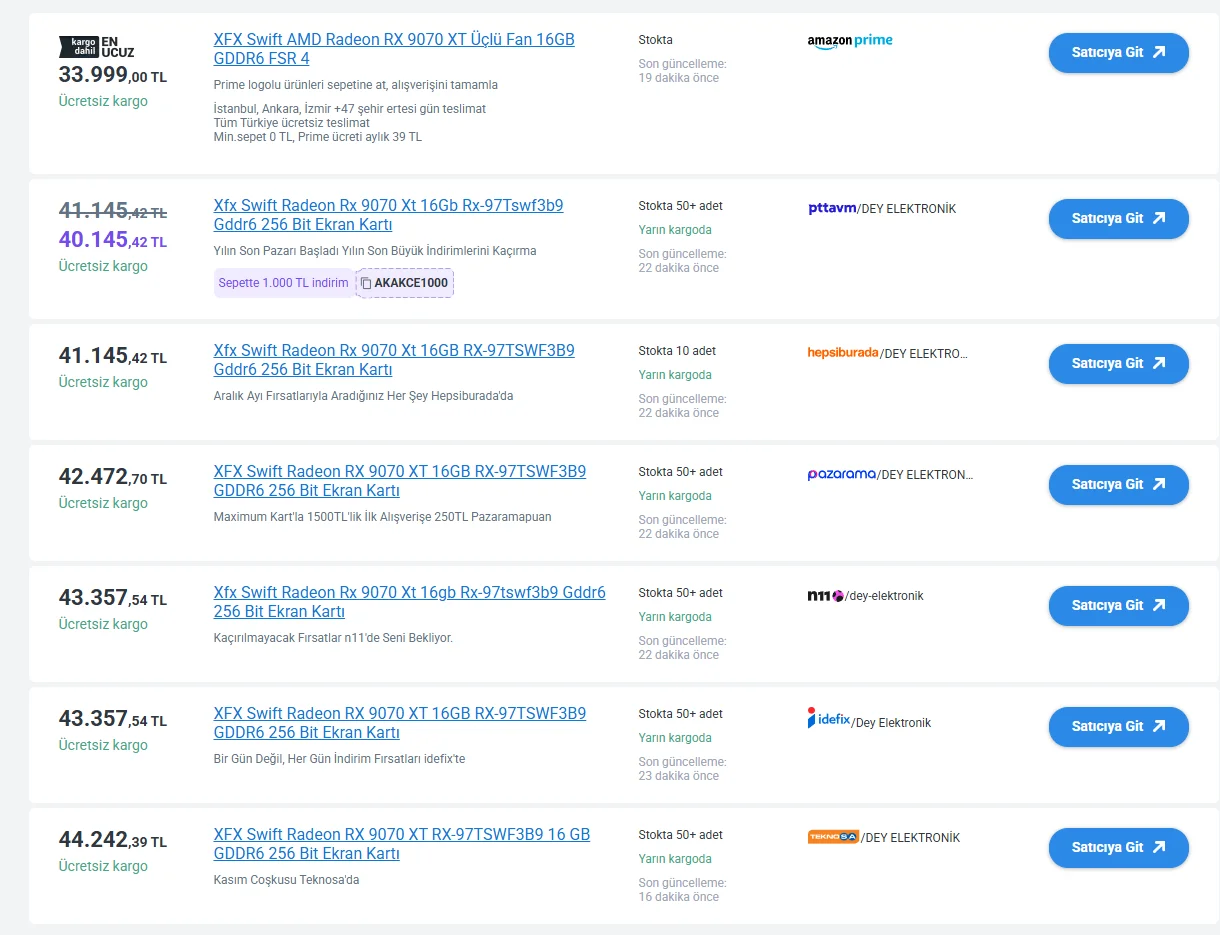Click the idefix seller logo

(x=829, y=718)
